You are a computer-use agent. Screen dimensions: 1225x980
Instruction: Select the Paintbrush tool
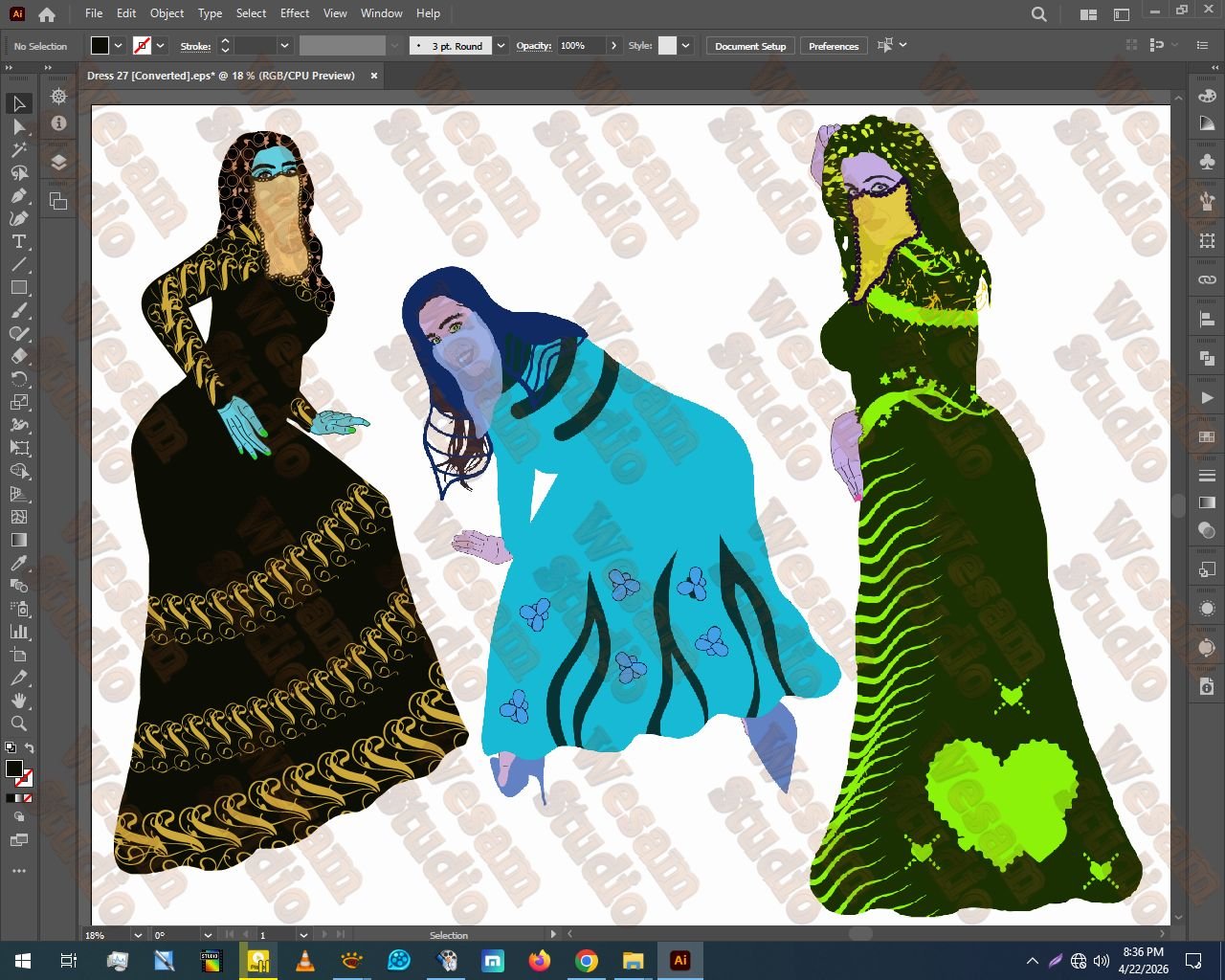tap(19, 310)
